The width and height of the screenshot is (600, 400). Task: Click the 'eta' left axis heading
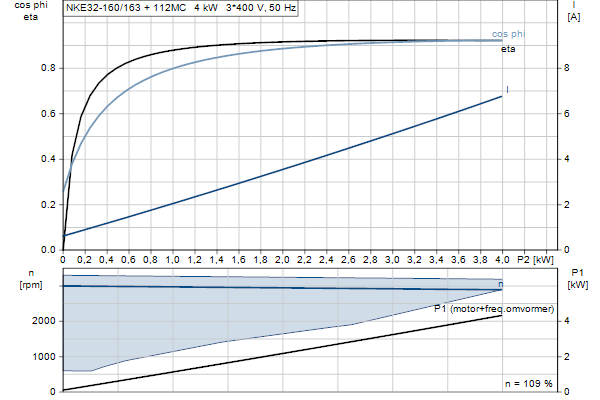pyautogui.click(x=31, y=17)
